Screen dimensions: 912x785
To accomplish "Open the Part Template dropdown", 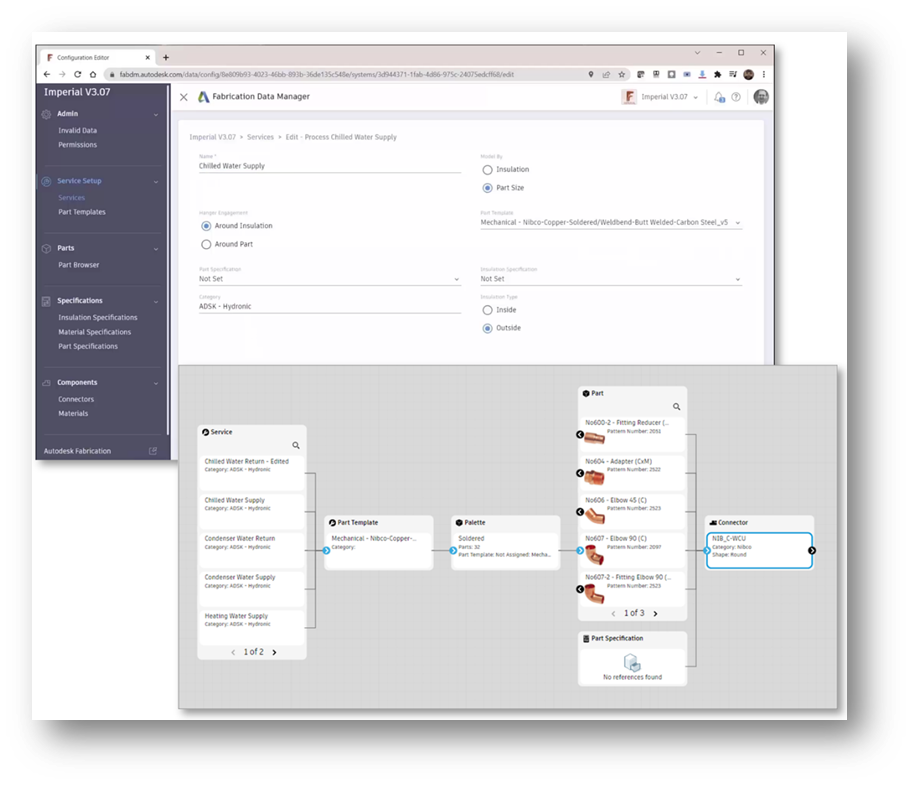I will 611,223.
